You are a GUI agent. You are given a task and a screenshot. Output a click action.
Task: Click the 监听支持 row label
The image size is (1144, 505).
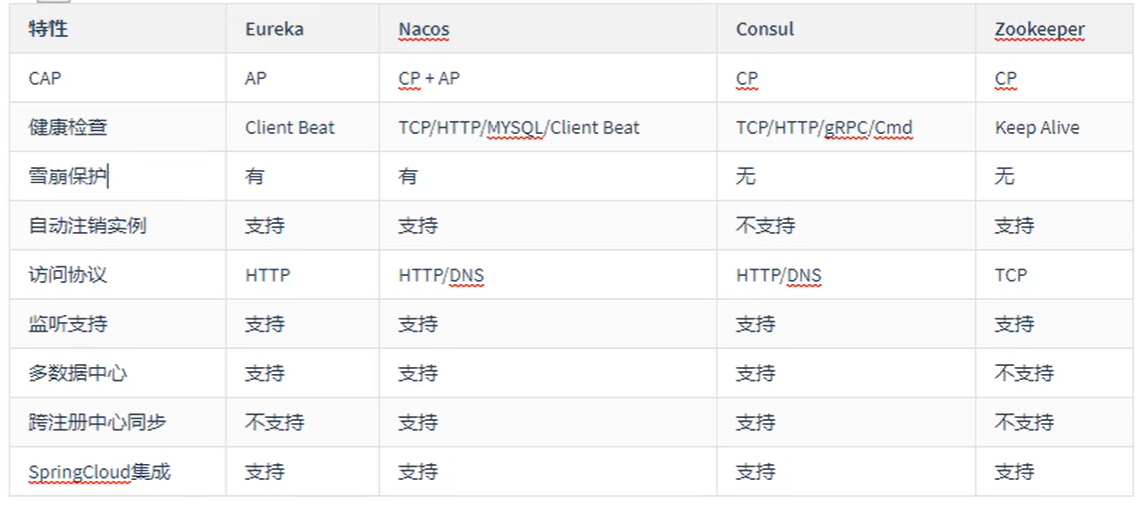[x=68, y=323]
